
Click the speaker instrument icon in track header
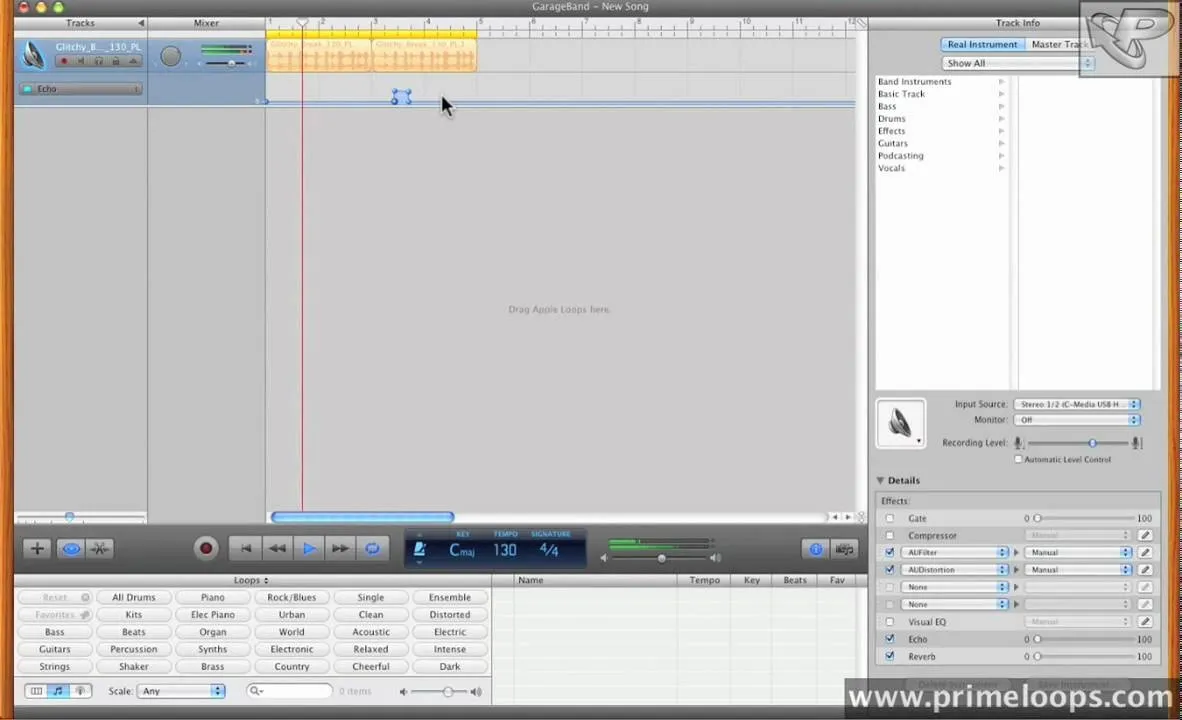[x=33, y=55]
